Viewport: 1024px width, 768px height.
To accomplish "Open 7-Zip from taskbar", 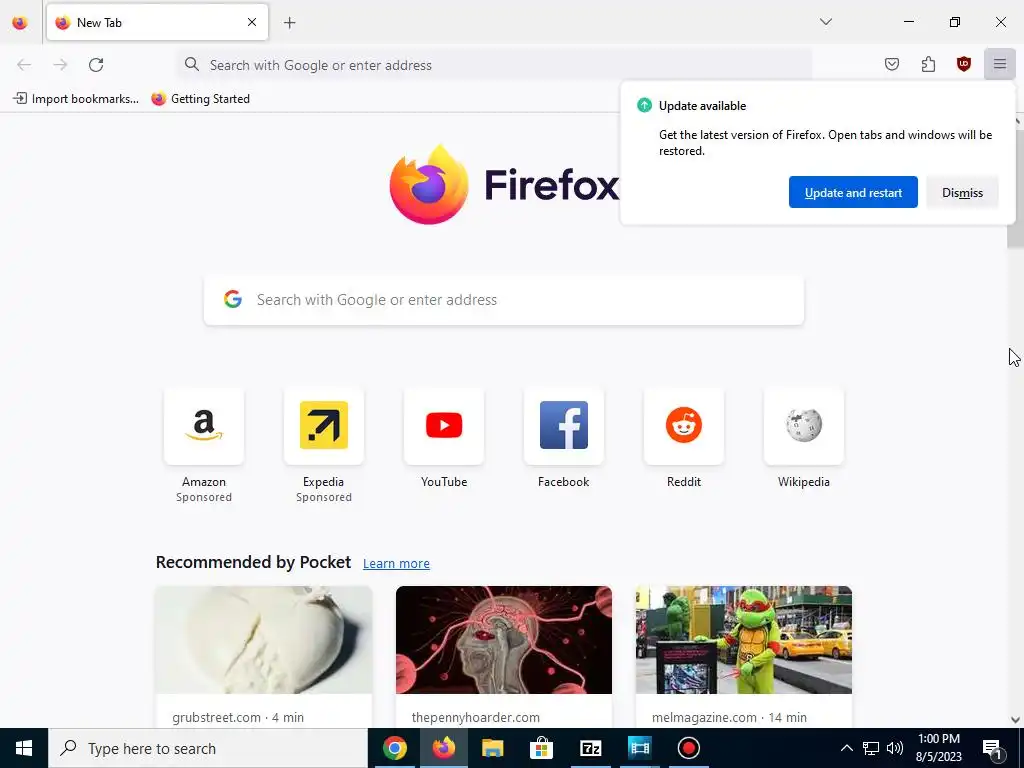I will (590, 748).
